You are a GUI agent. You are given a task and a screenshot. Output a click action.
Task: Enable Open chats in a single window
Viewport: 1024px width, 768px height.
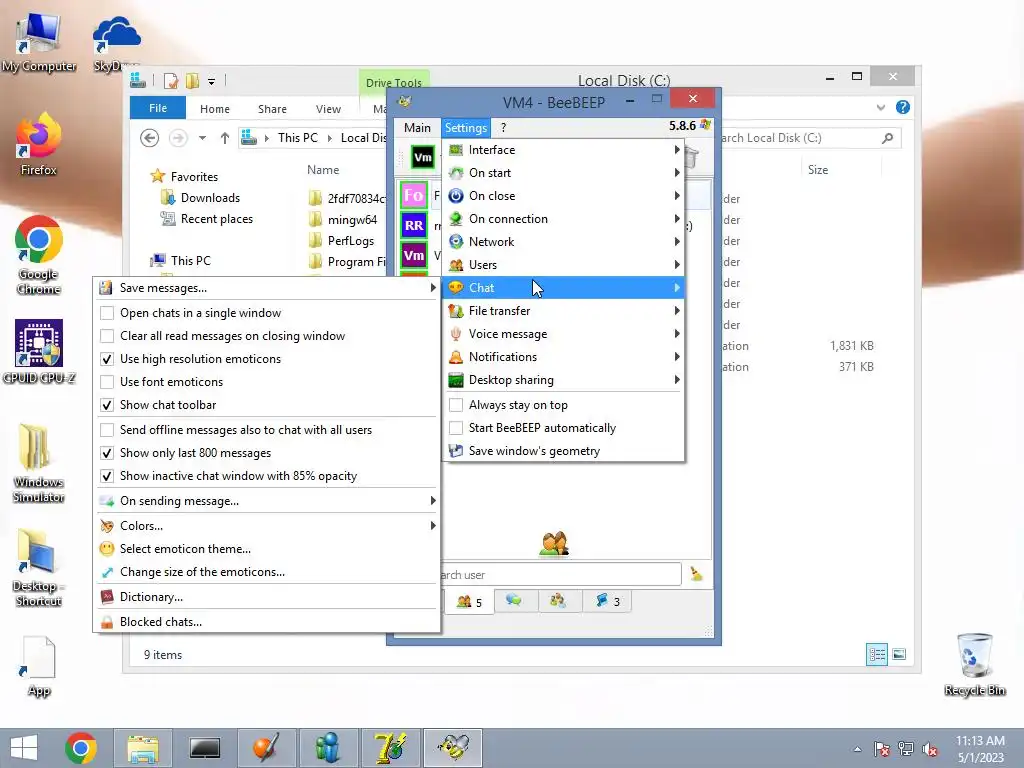(x=107, y=313)
